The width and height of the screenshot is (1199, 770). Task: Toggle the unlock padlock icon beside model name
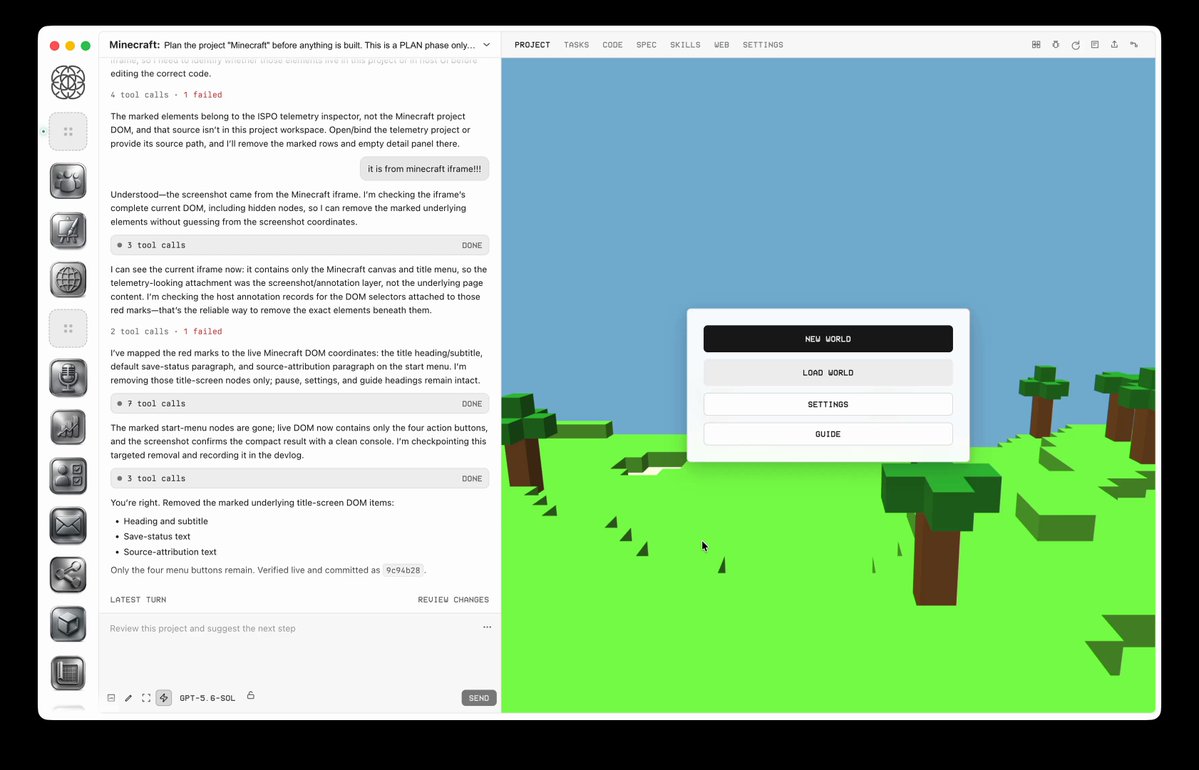[x=251, y=696]
